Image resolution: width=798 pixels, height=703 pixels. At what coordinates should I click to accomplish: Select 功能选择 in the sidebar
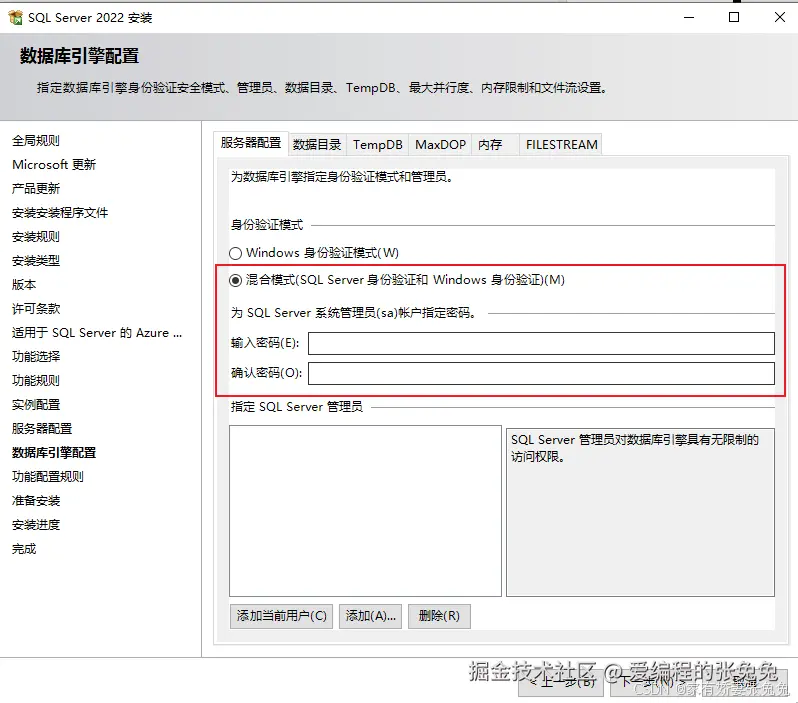point(36,356)
